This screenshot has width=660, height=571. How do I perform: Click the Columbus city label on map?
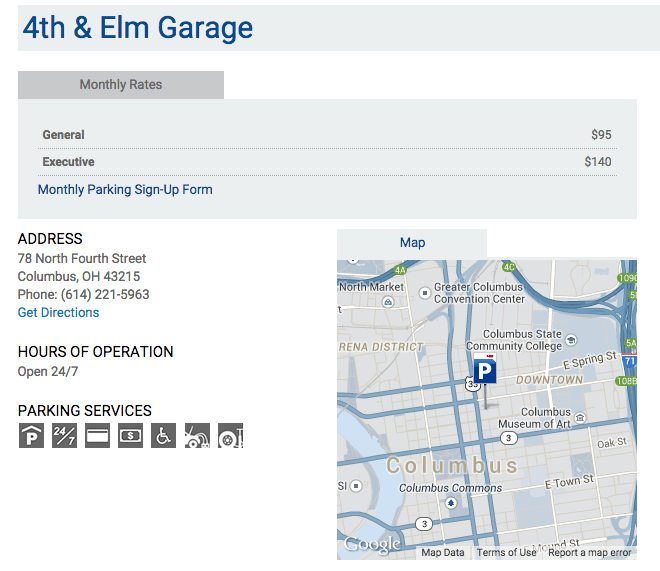tap(452, 465)
